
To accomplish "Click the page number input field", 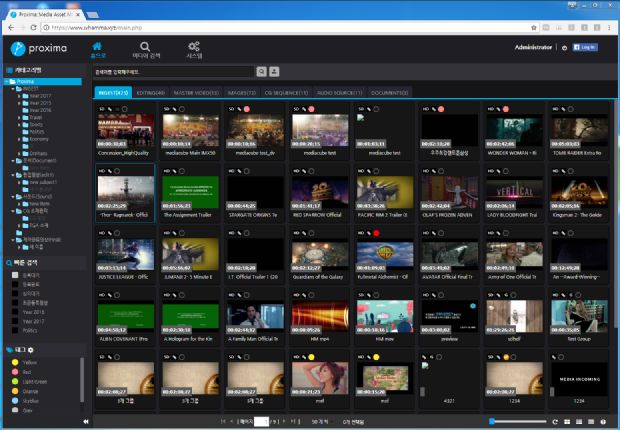I will (261, 422).
